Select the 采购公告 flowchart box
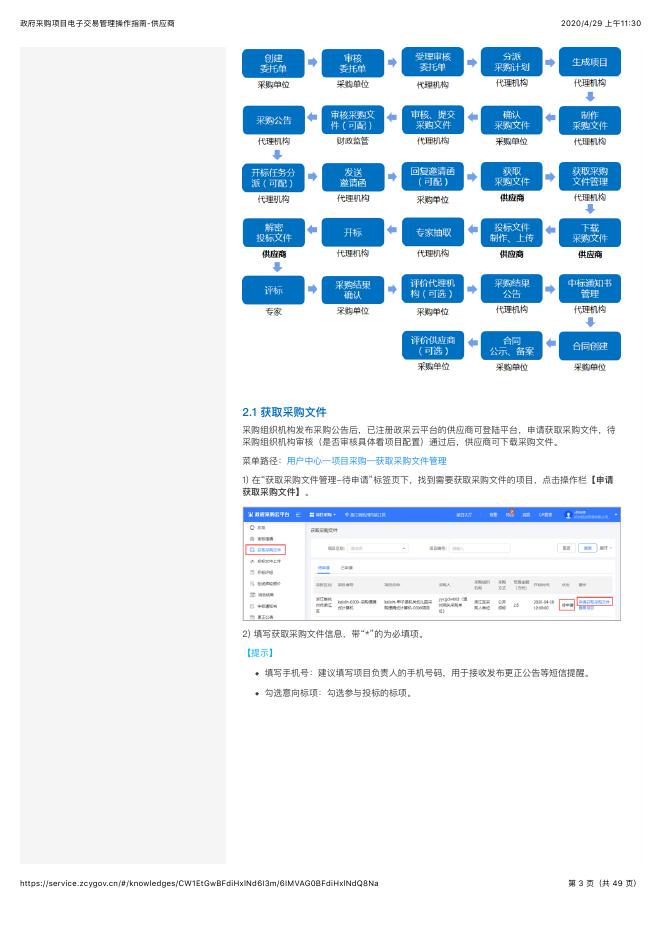 point(273,120)
